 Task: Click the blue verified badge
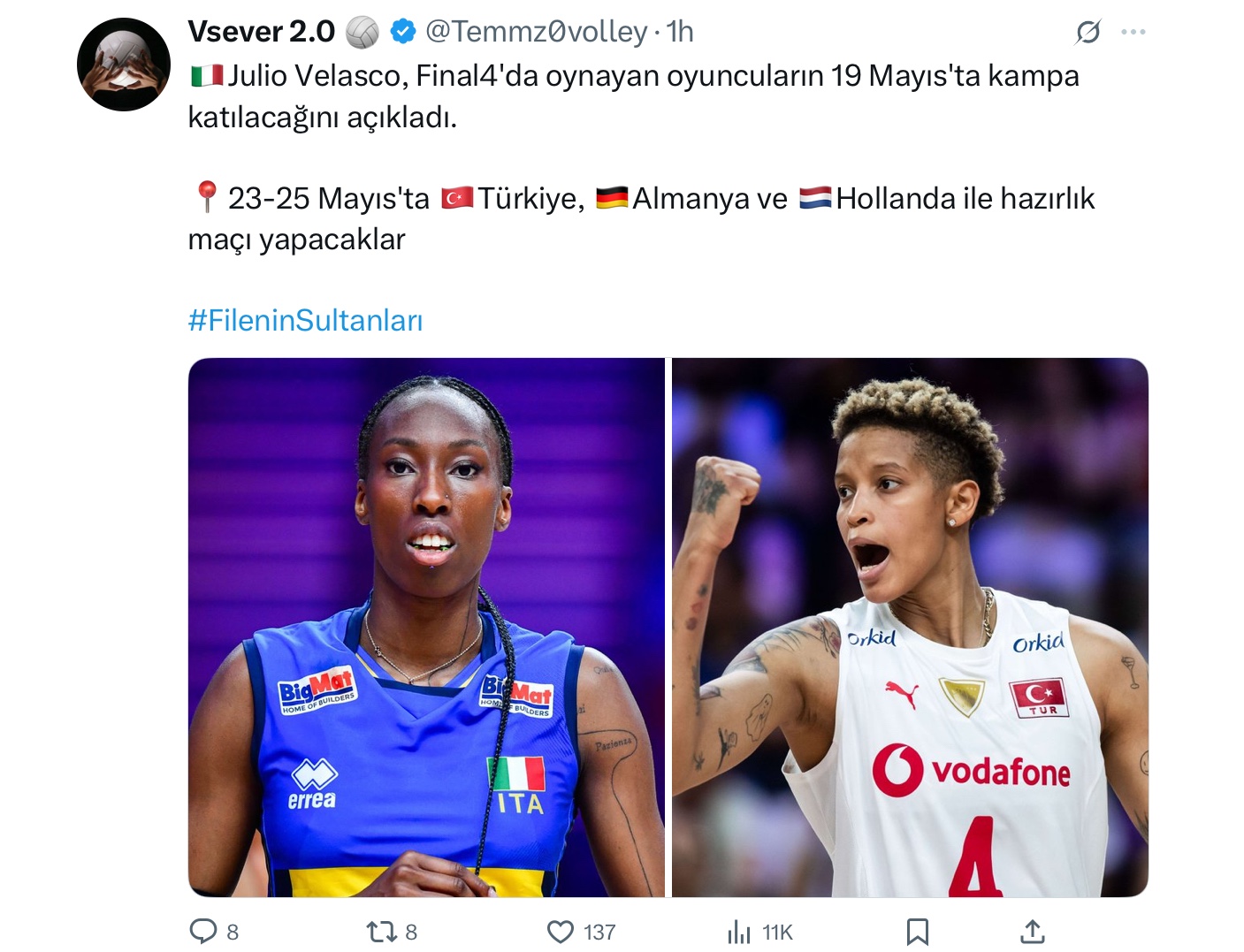pos(403,32)
